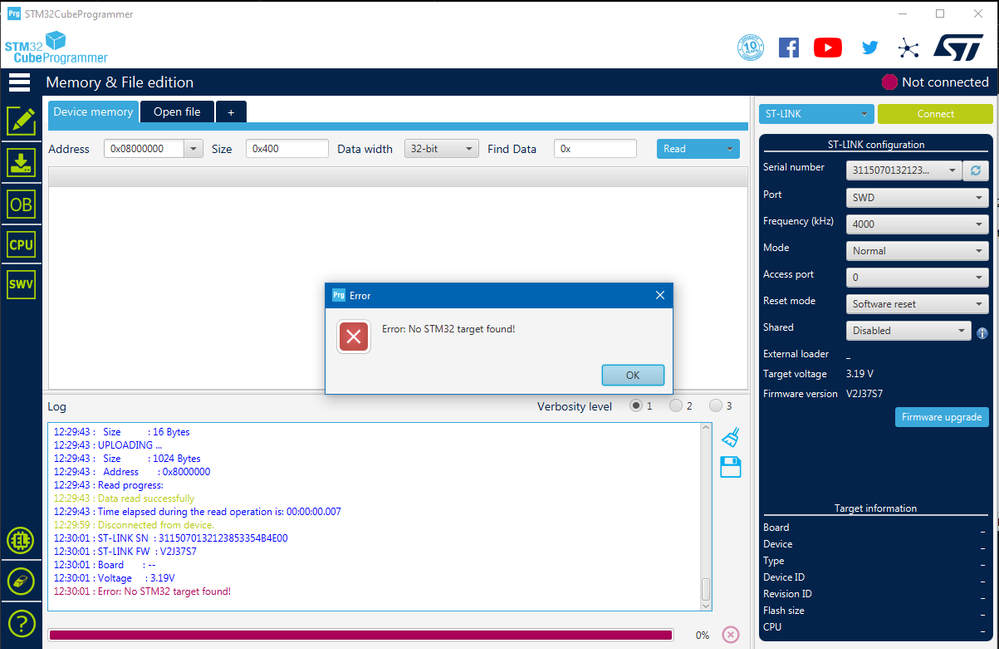Viewport: 999px width, 649px height.
Task: Select verbosity level 1
Action: click(636, 406)
